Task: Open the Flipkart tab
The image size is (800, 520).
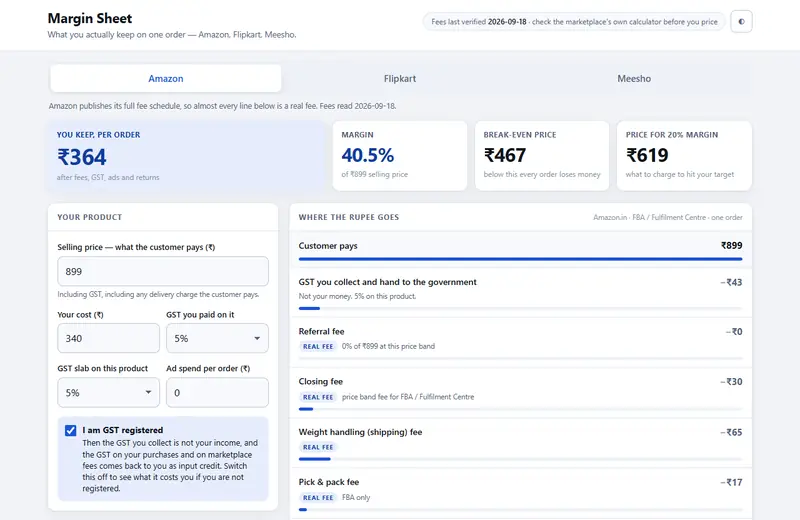Action: 400,79
